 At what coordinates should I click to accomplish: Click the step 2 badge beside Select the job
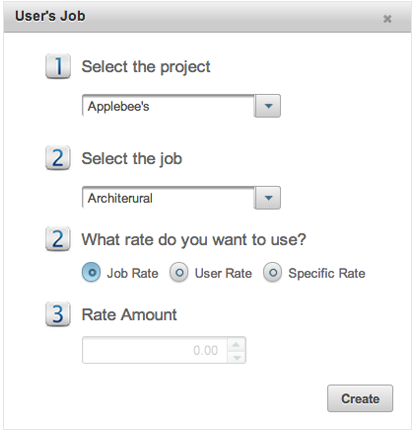pos(58,158)
